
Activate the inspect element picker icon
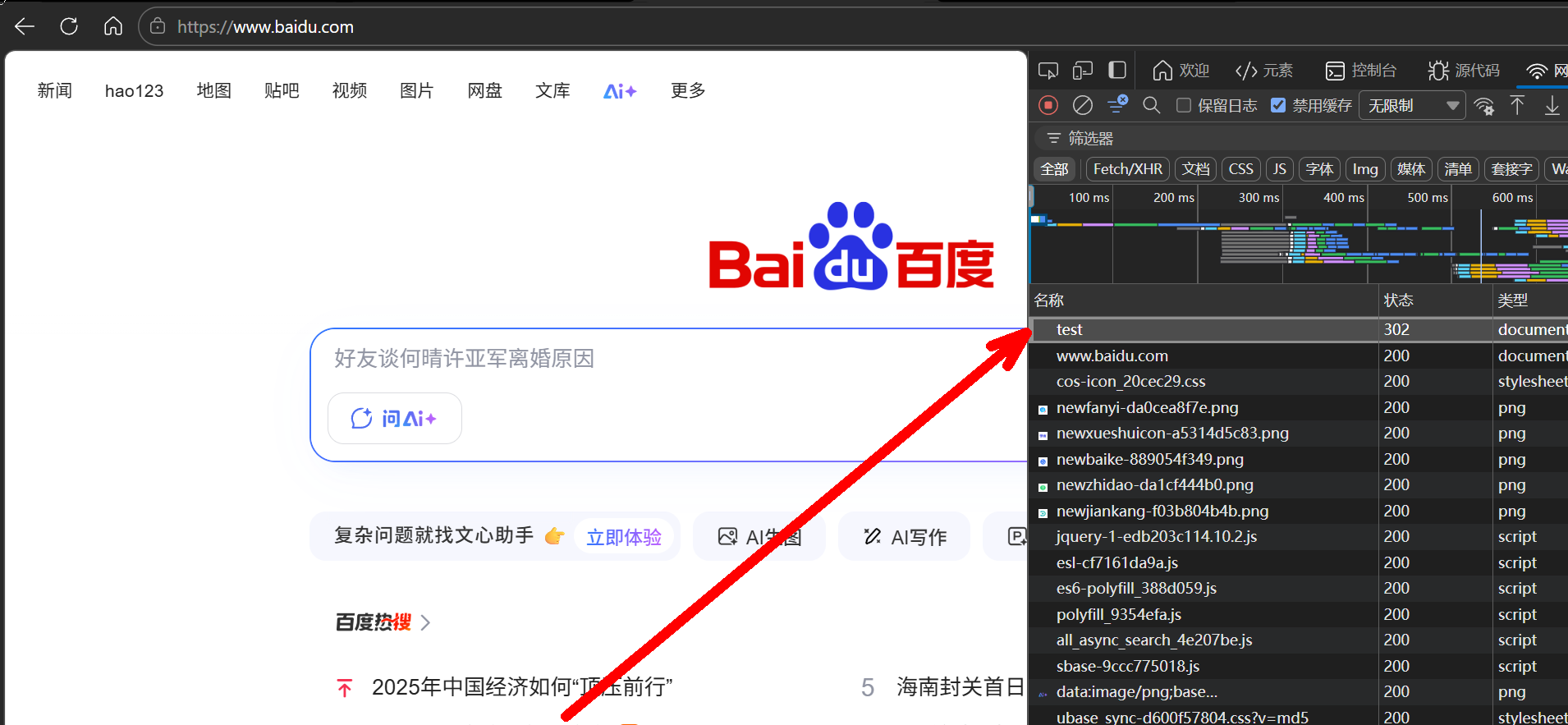[1048, 71]
